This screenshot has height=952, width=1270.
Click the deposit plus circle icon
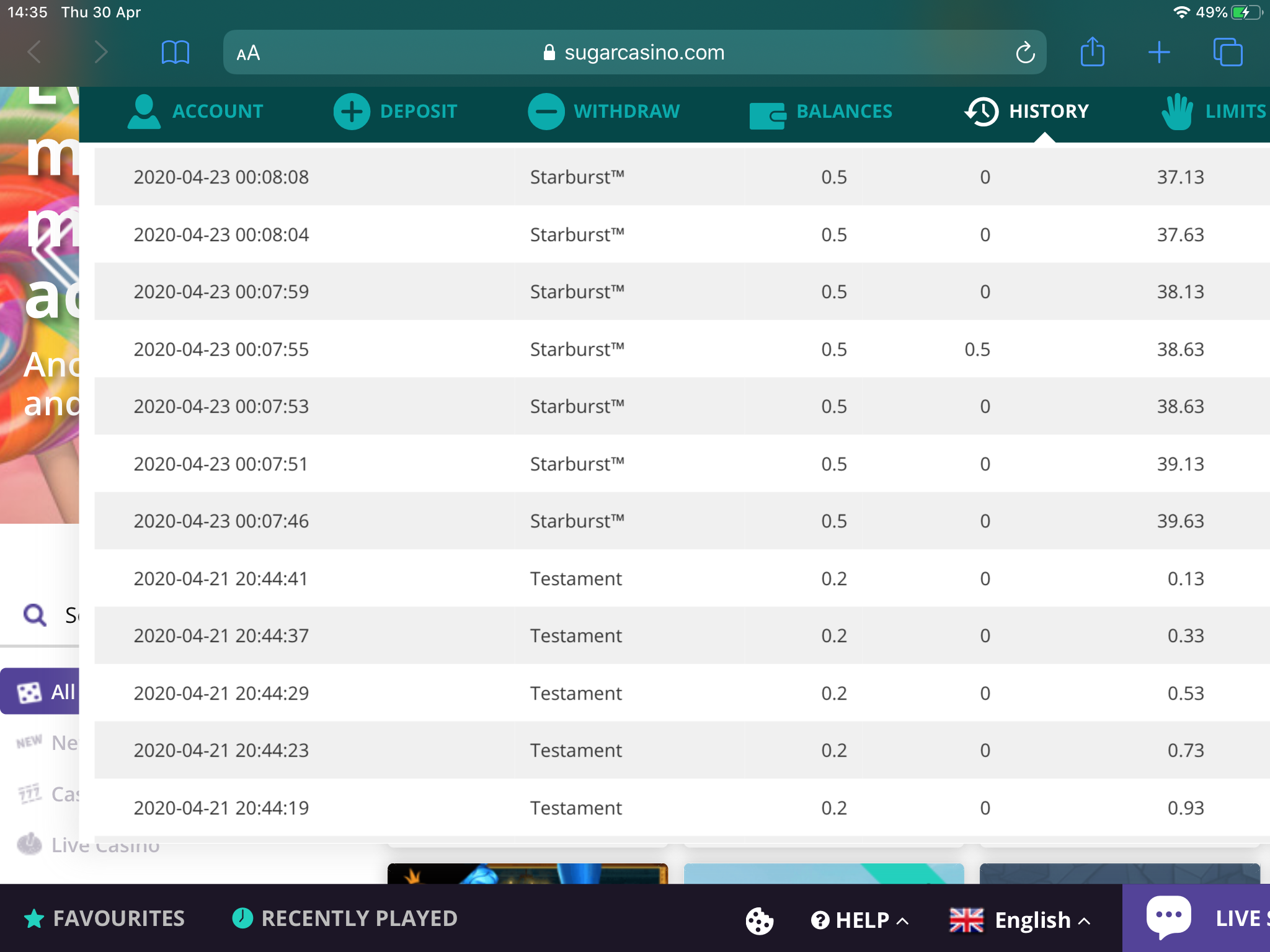point(352,112)
